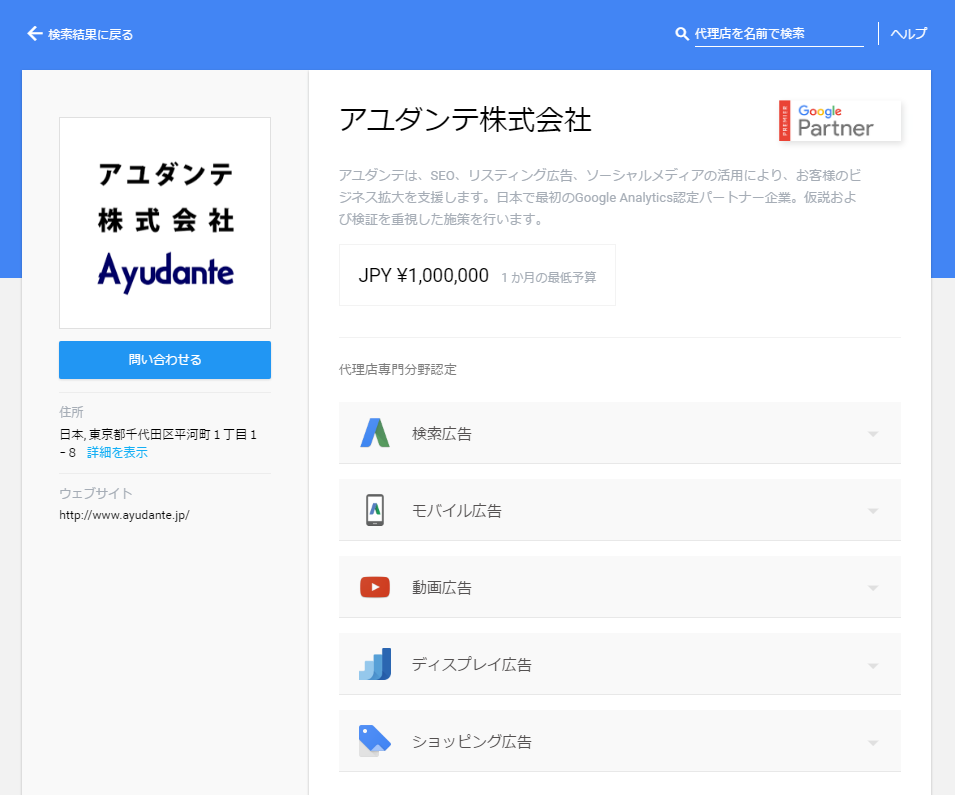
Task: Expand the 検索広告 section arrow
Action: pos(873,434)
